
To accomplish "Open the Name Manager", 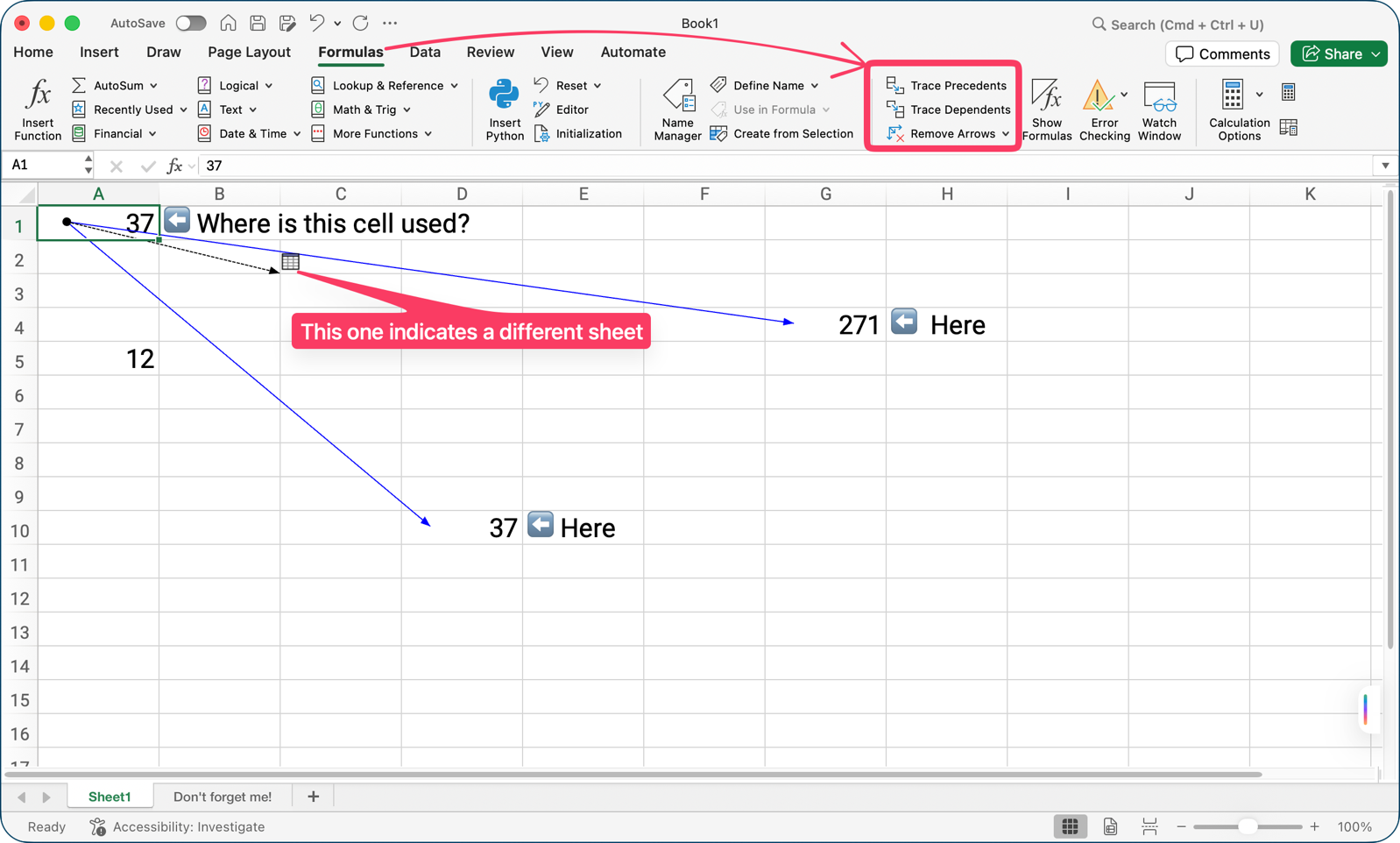I will (677, 110).
